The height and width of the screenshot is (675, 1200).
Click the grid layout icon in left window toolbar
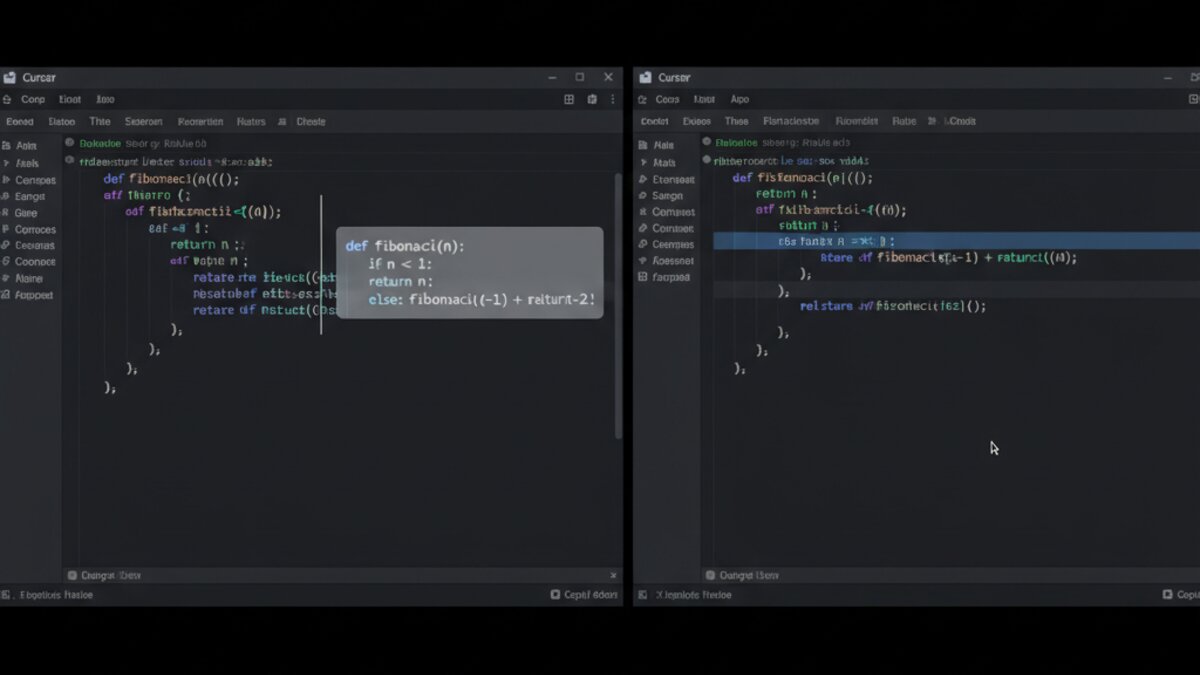click(x=569, y=99)
